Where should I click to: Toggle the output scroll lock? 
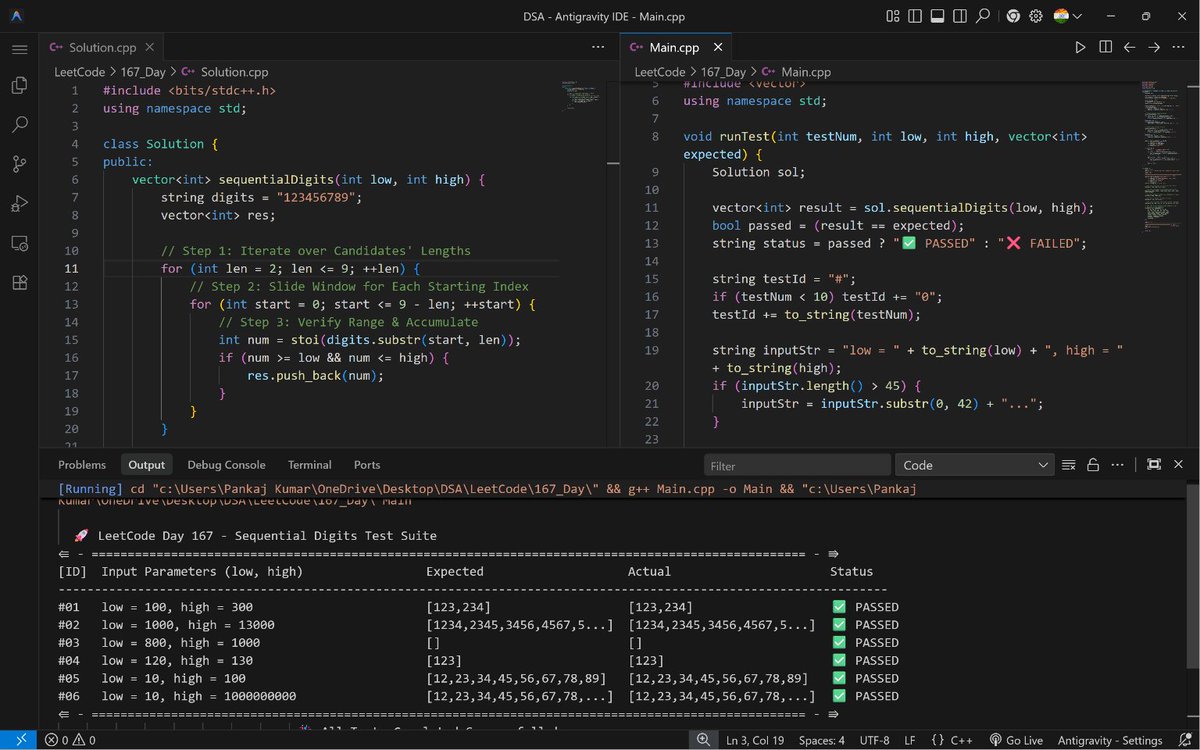click(1094, 465)
